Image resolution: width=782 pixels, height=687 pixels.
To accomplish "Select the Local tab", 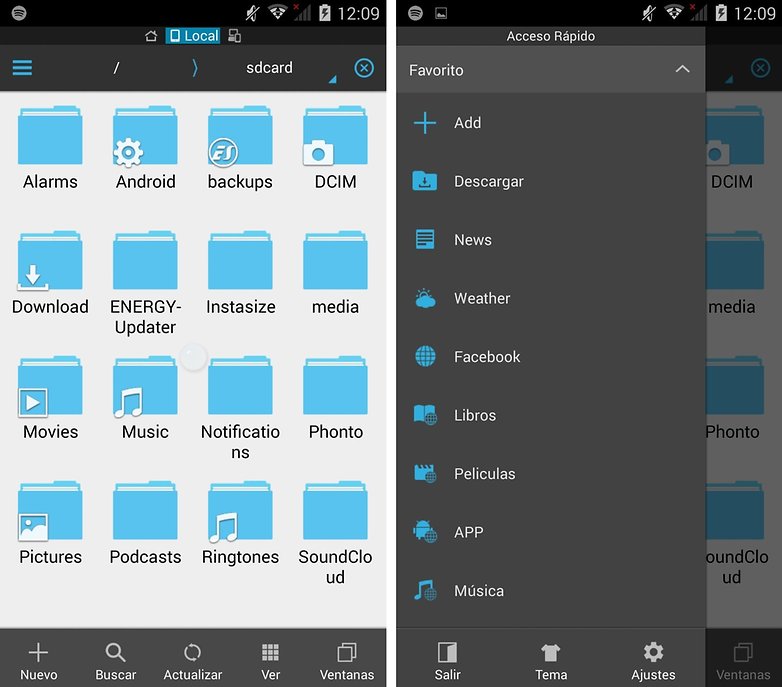I will 193,36.
